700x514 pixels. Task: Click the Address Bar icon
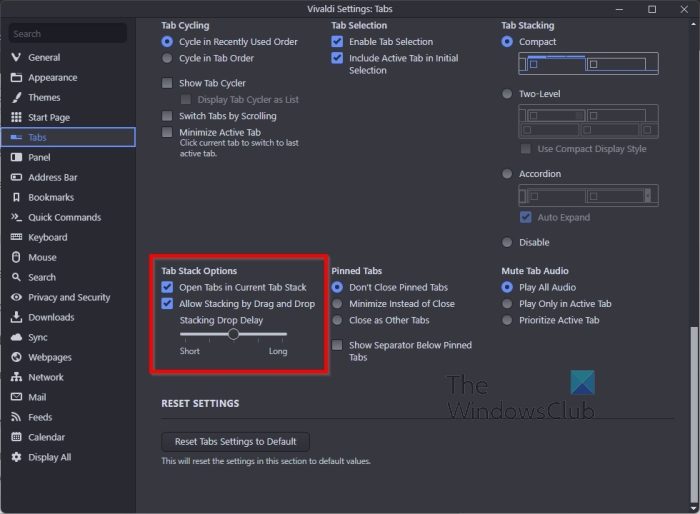point(16,177)
